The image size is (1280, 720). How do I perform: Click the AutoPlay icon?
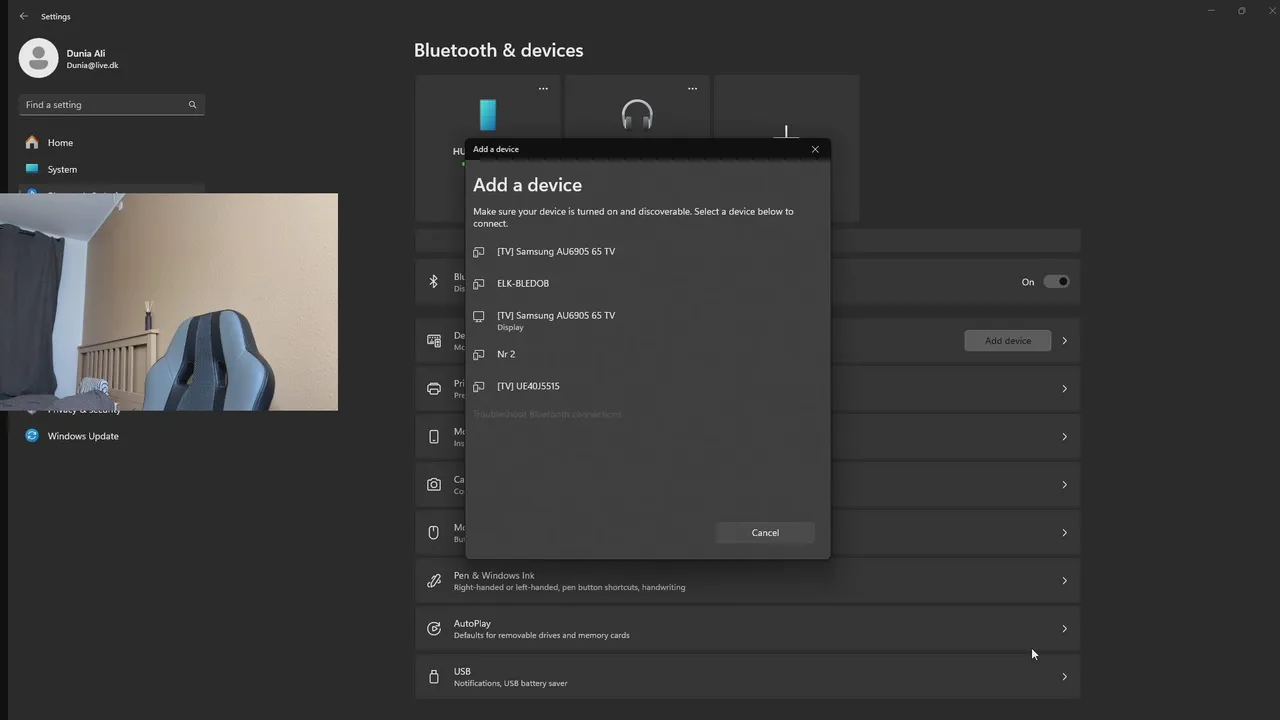434,629
